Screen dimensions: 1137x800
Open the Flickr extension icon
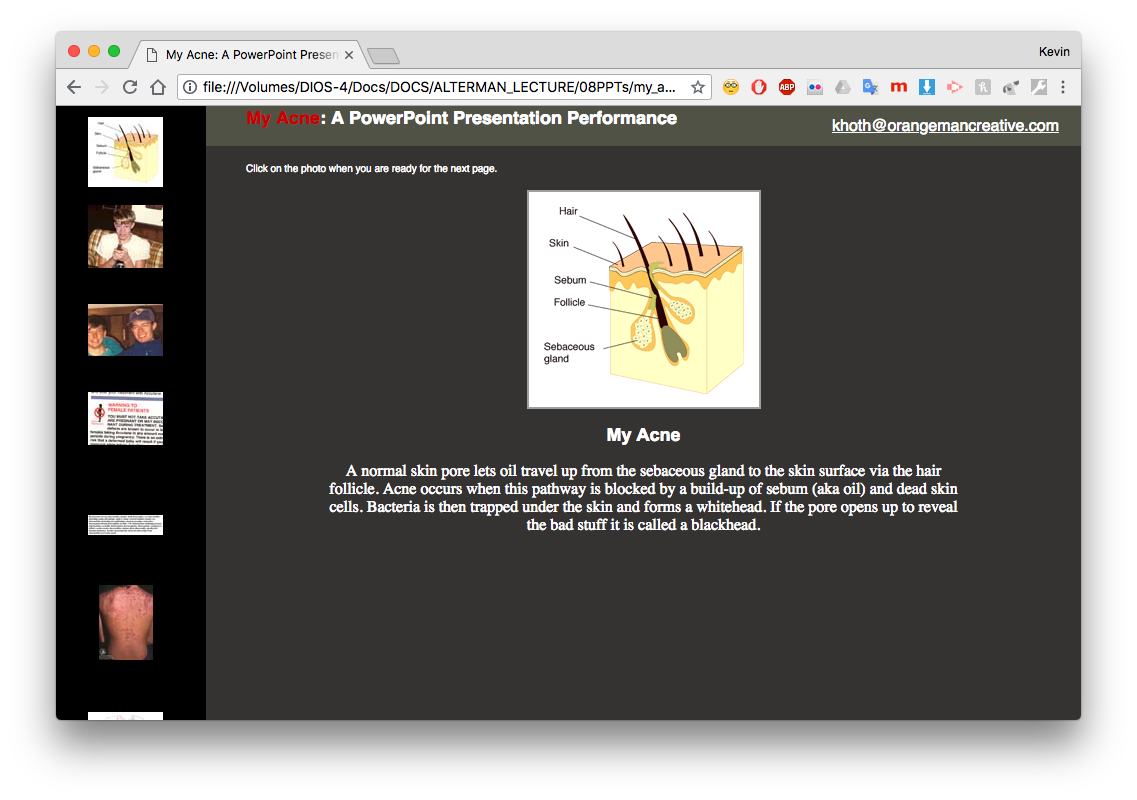pyautogui.click(x=815, y=87)
